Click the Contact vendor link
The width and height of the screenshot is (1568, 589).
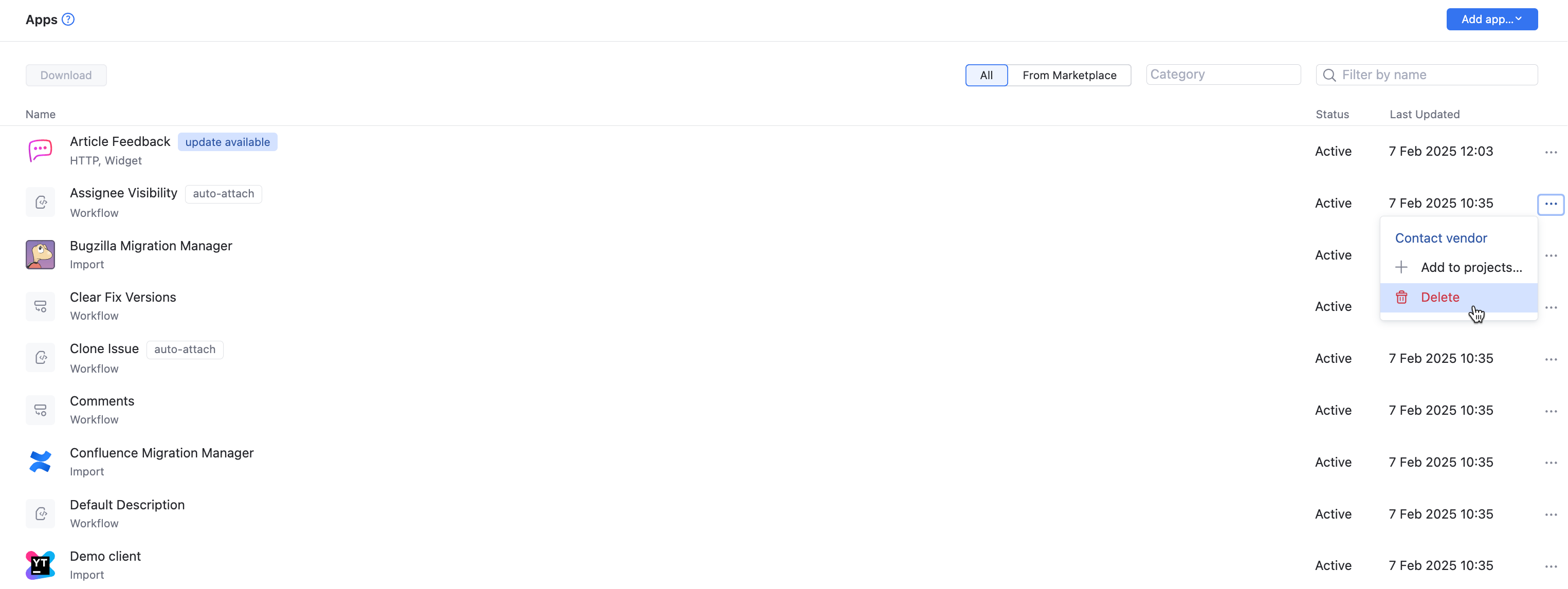tap(1440, 238)
